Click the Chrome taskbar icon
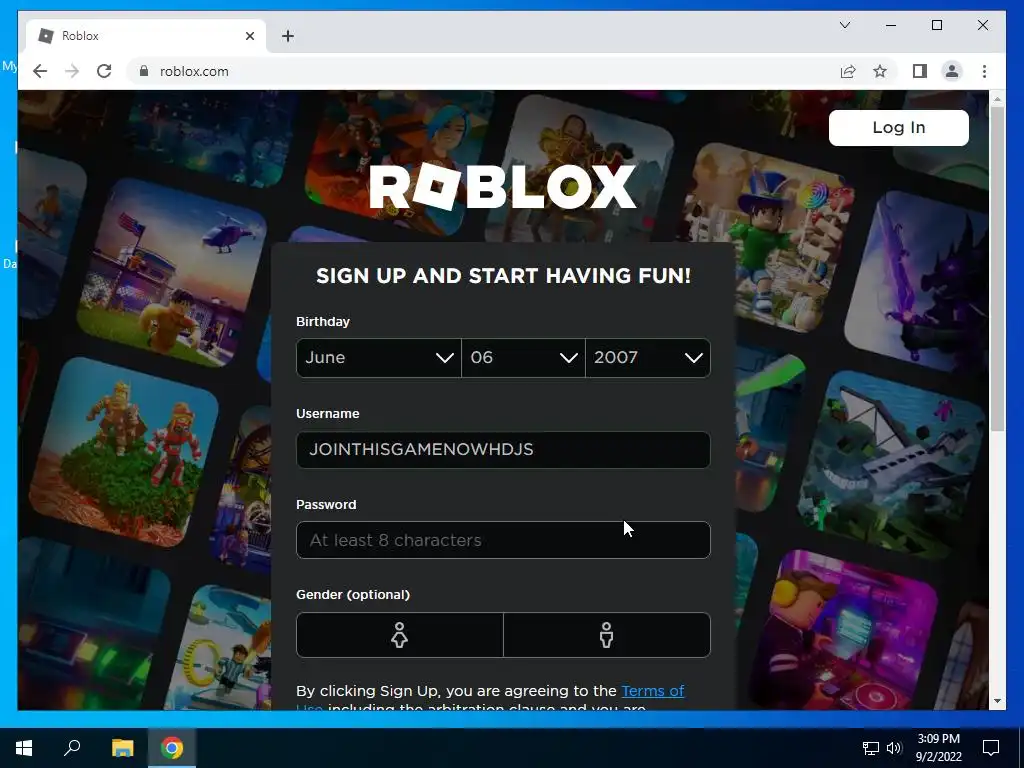 [x=172, y=748]
